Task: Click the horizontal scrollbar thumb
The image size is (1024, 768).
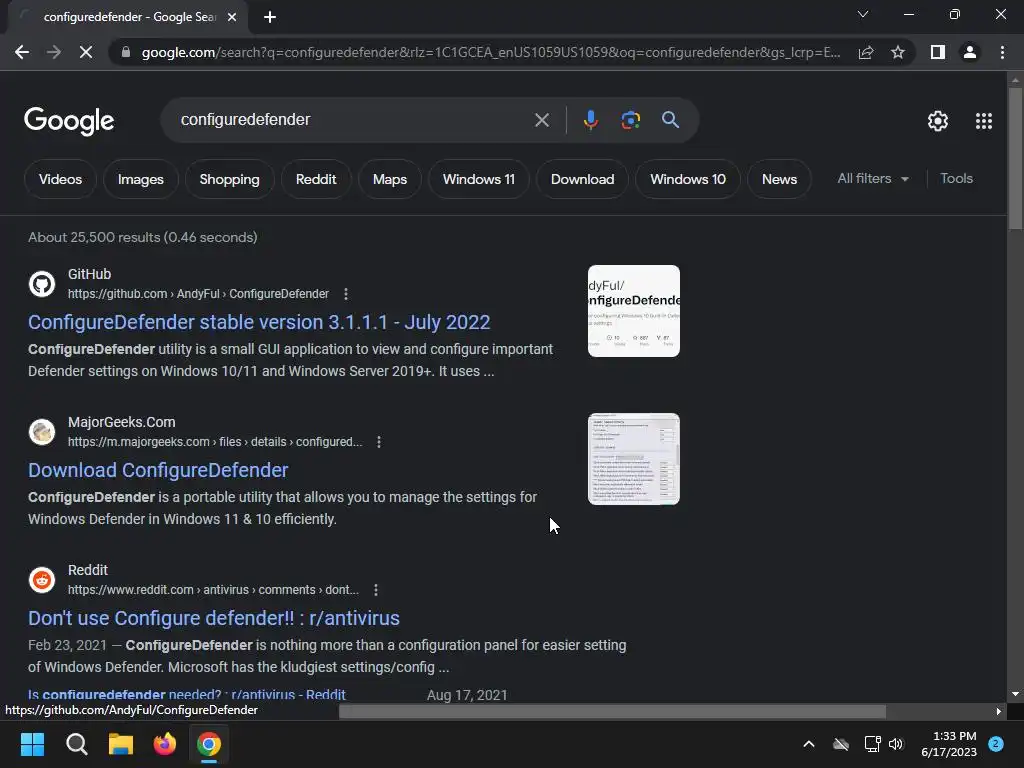Action: pos(612,711)
